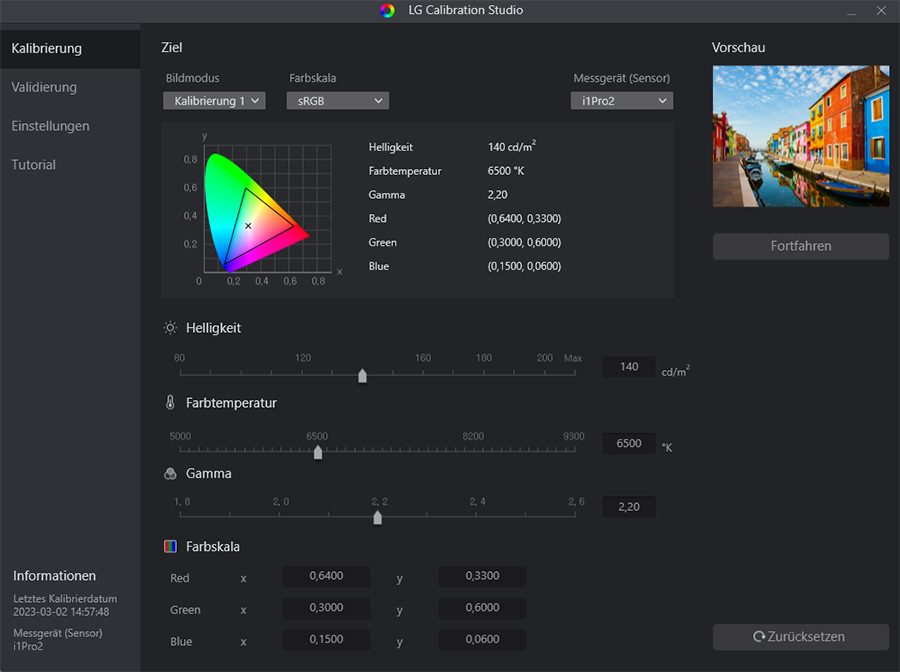
Task: Click the Blue y field 0,0600
Action: (482, 639)
